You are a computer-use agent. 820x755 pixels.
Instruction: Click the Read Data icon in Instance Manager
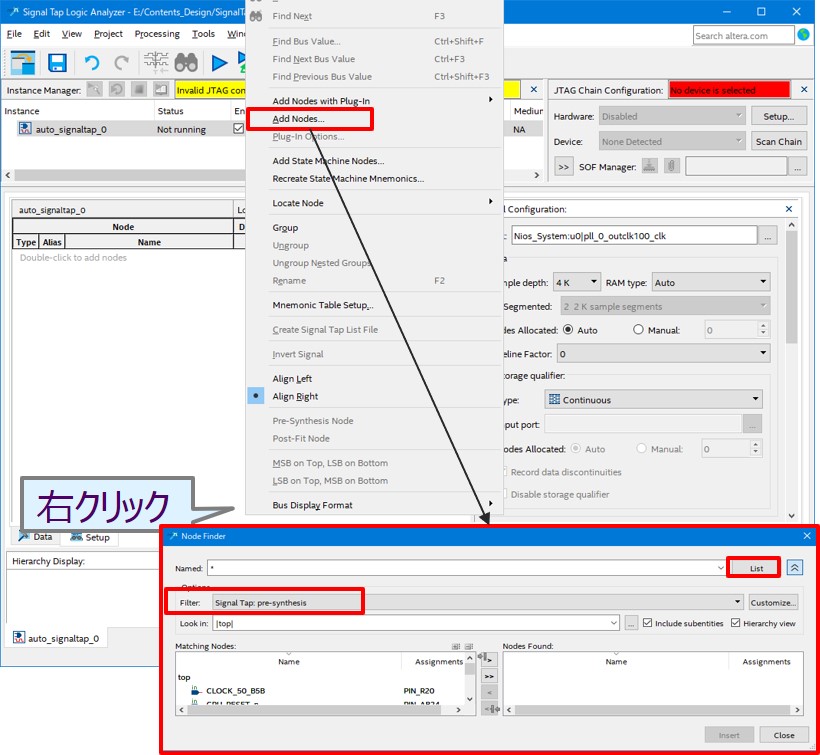click(x=161, y=90)
